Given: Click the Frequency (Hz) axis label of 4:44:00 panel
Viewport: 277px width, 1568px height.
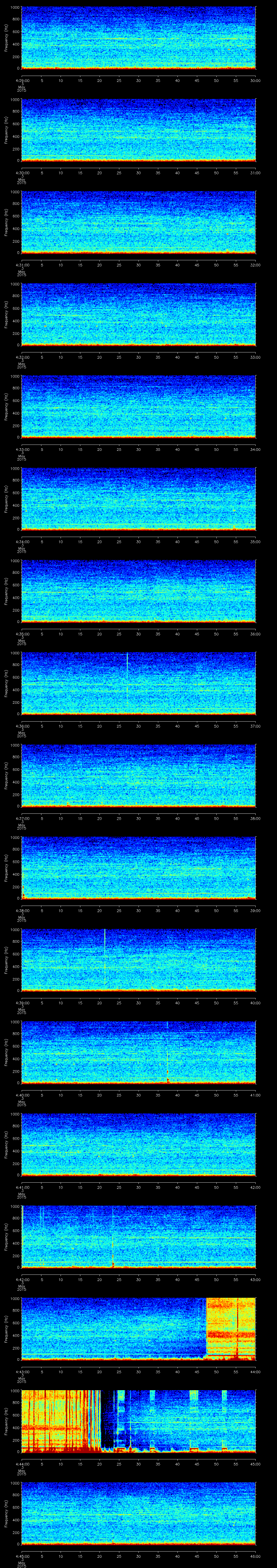Looking at the screenshot, I should click(x=7, y=1421).
